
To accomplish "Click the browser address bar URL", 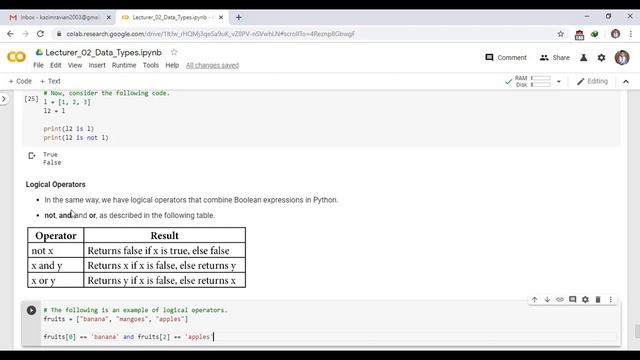I will [x=211, y=34].
